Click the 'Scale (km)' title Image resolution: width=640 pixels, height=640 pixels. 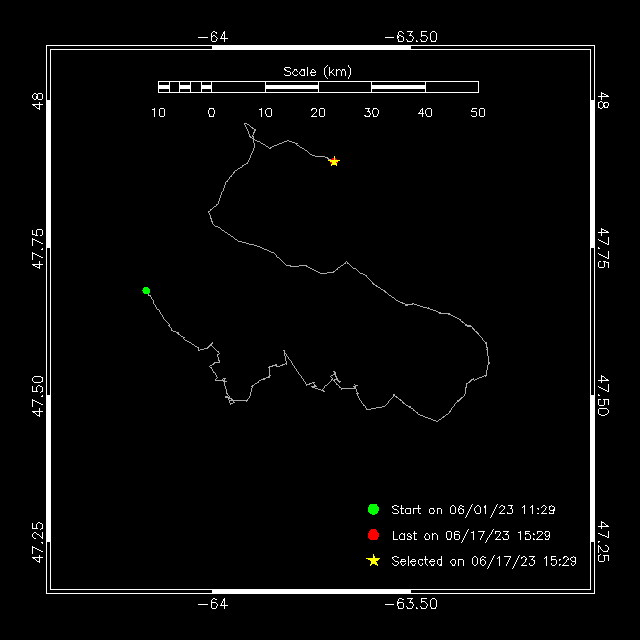pyautogui.click(x=318, y=72)
